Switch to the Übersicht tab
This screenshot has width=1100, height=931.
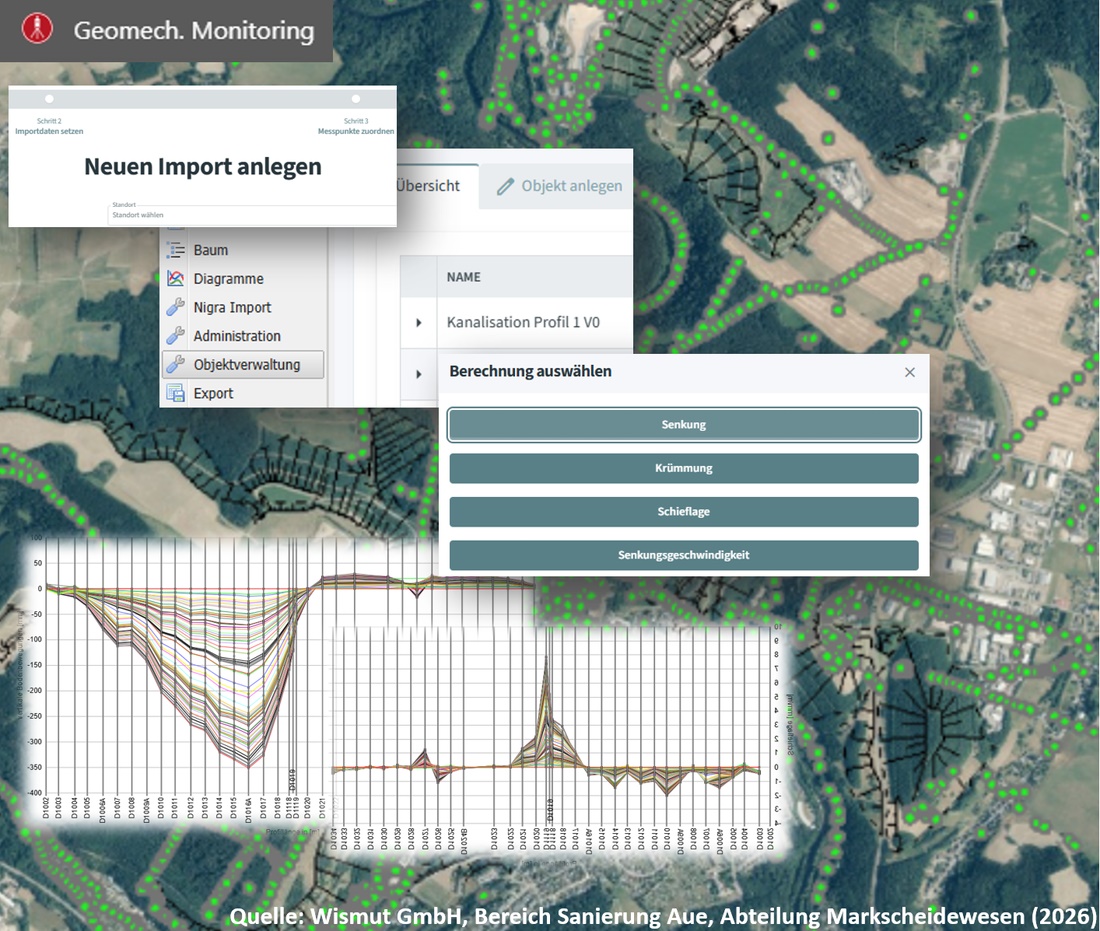tap(428, 186)
